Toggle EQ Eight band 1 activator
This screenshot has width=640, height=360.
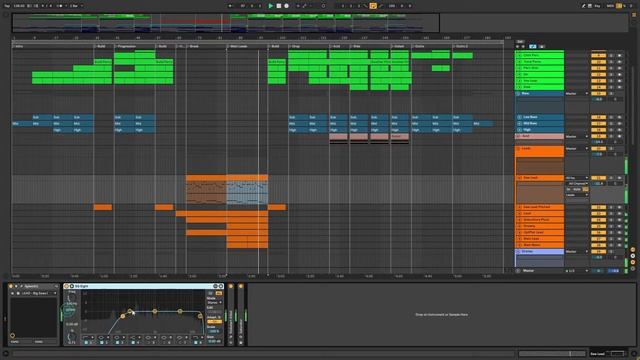86,342
